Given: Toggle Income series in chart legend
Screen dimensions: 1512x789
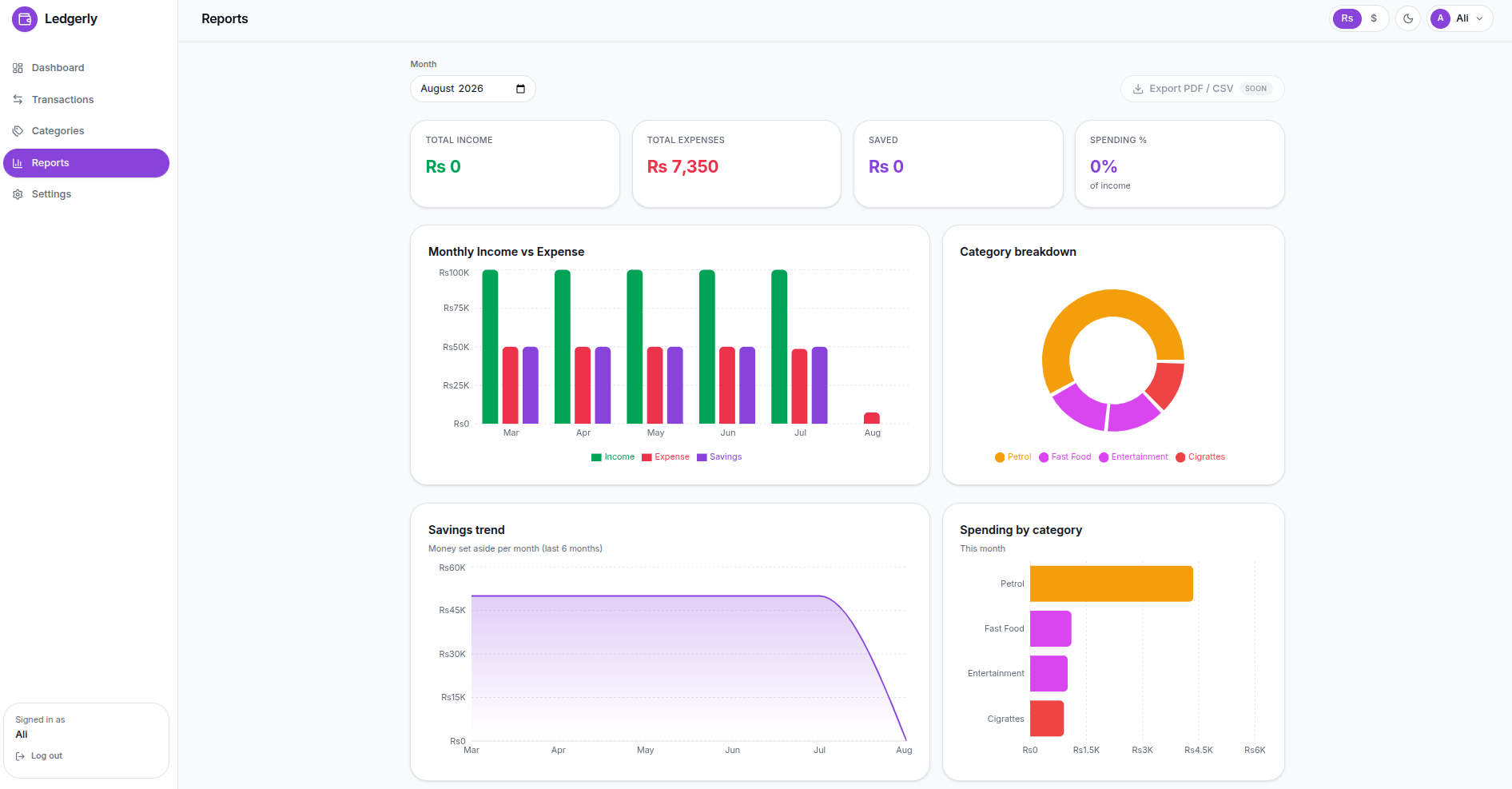Looking at the screenshot, I should [613, 457].
